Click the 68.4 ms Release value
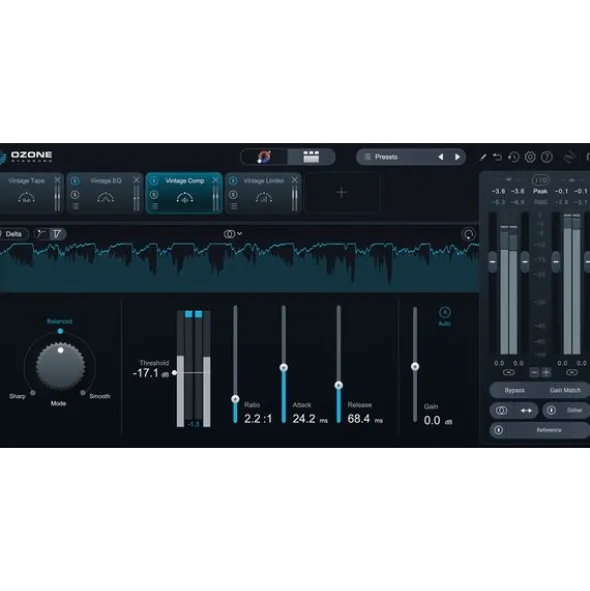The image size is (590, 591). tap(365, 419)
